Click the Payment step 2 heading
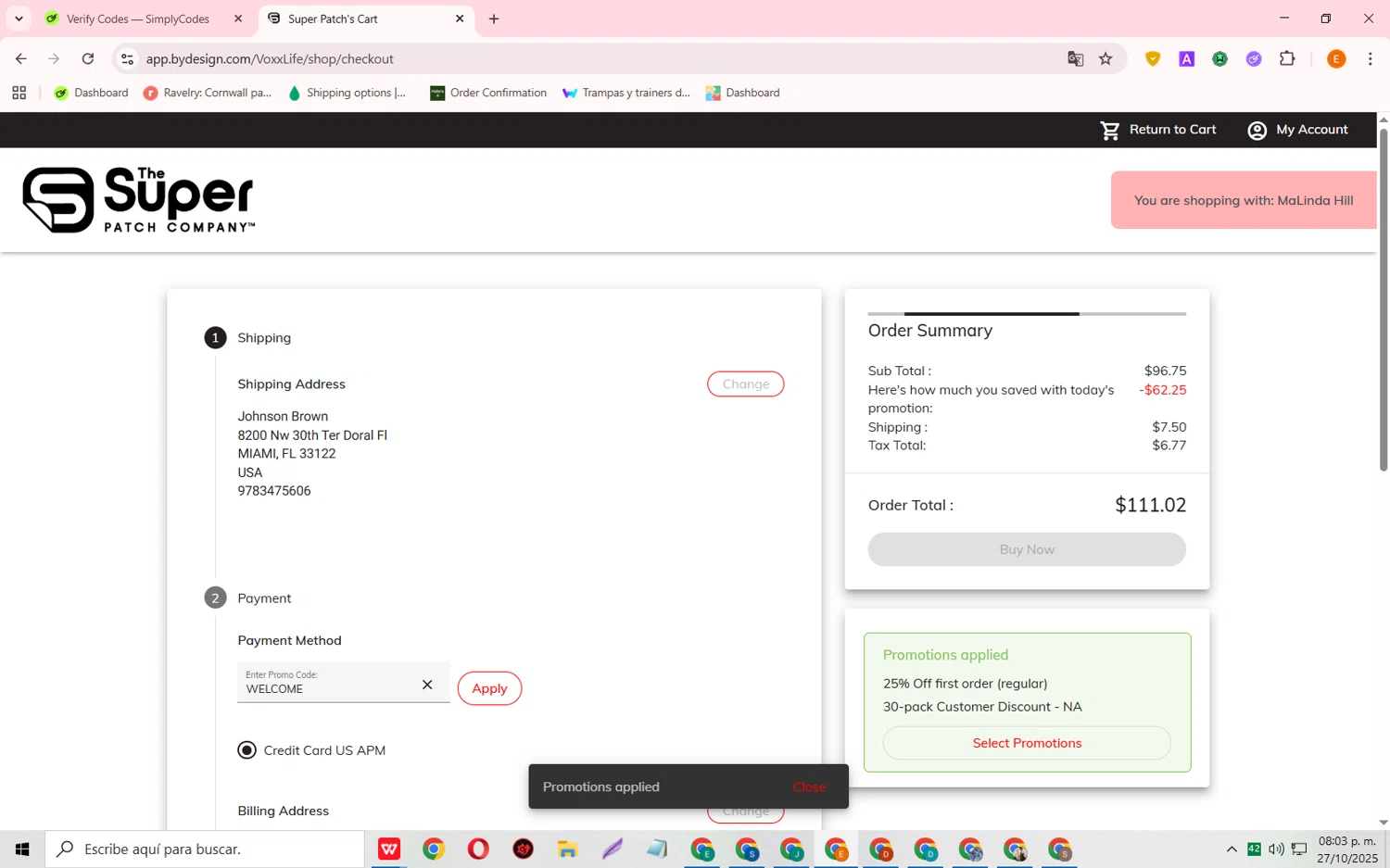 tap(264, 598)
